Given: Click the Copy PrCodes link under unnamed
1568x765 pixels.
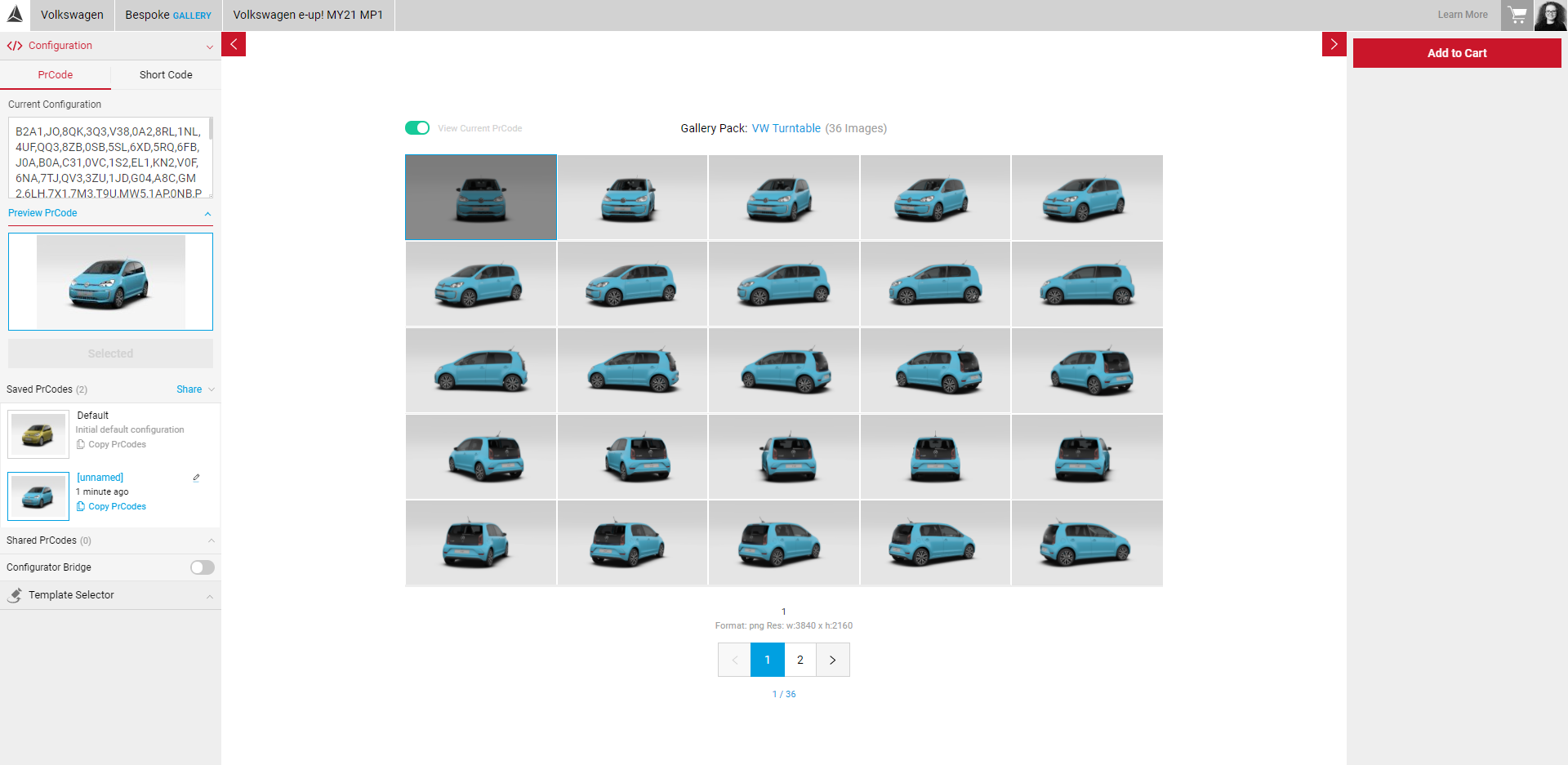Looking at the screenshot, I should click(117, 506).
